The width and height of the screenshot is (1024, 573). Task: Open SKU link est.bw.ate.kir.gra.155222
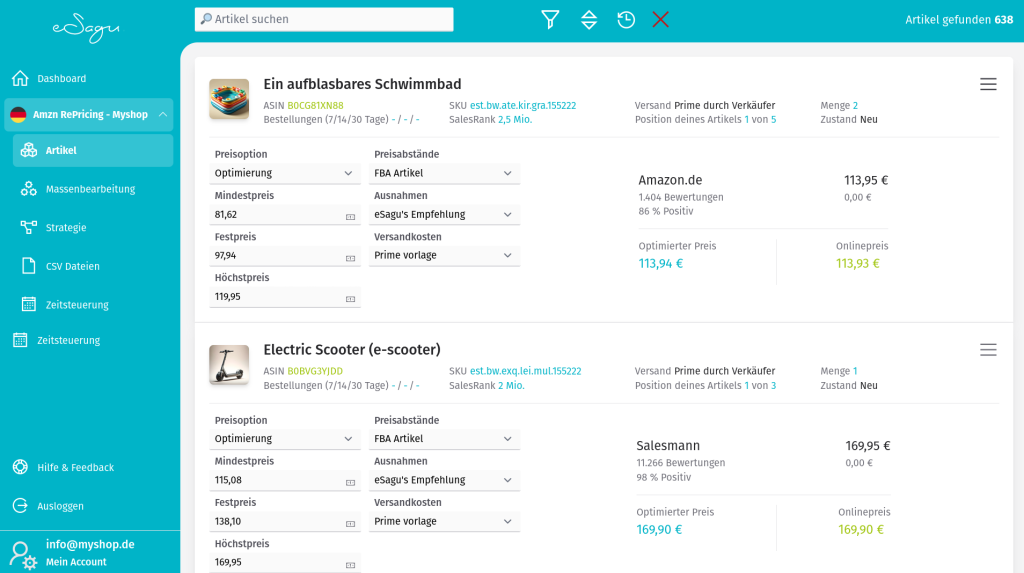pyautogui.click(x=523, y=105)
